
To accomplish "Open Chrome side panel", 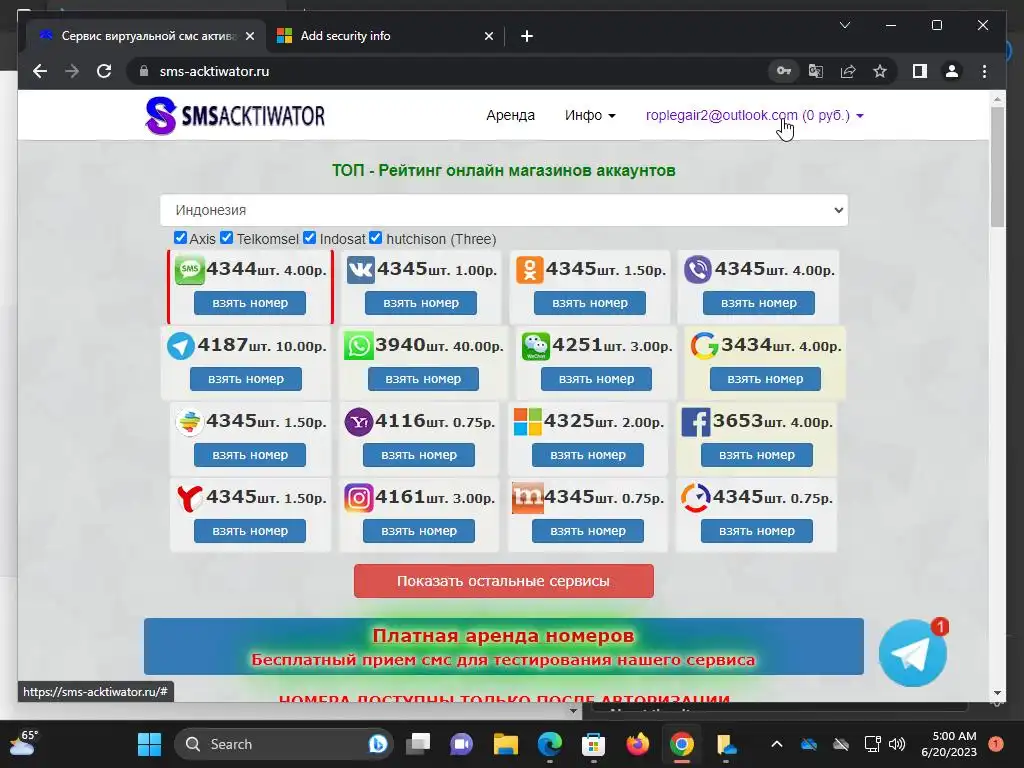I will (920, 71).
